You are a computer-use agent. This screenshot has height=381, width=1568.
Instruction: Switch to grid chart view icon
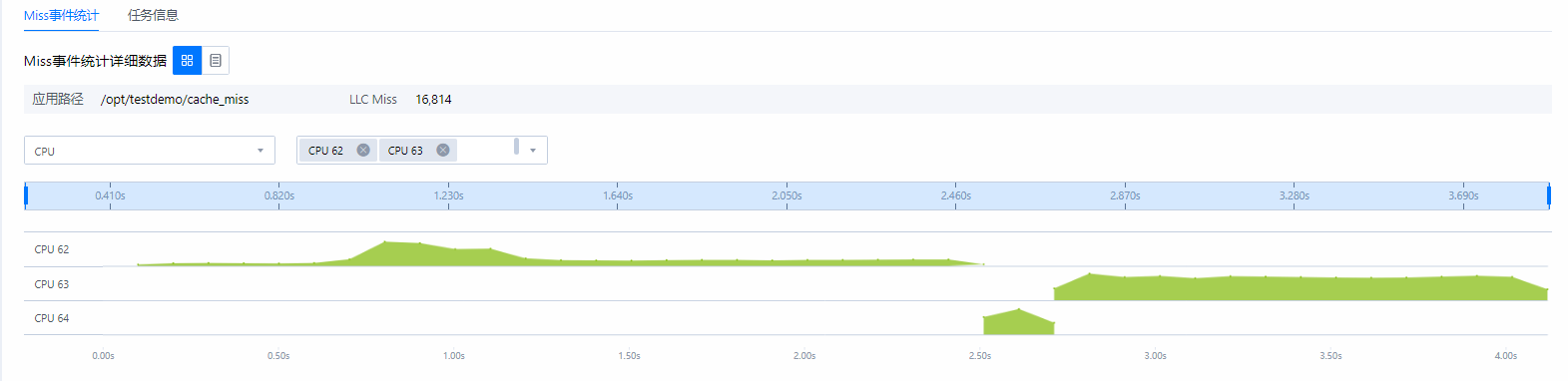click(187, 61)
